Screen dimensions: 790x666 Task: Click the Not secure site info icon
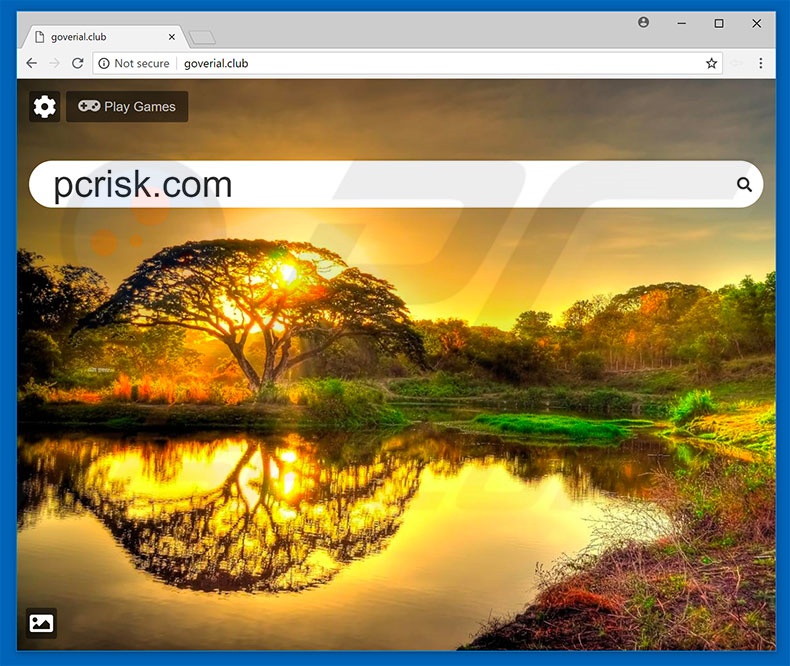pos(104,63)
